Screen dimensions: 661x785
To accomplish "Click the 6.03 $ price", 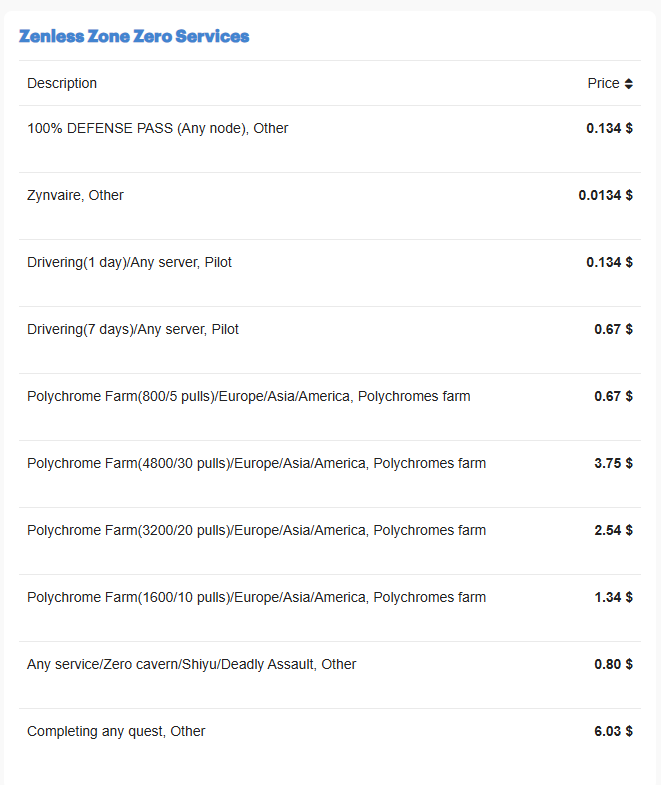I will tap(613, 732).
